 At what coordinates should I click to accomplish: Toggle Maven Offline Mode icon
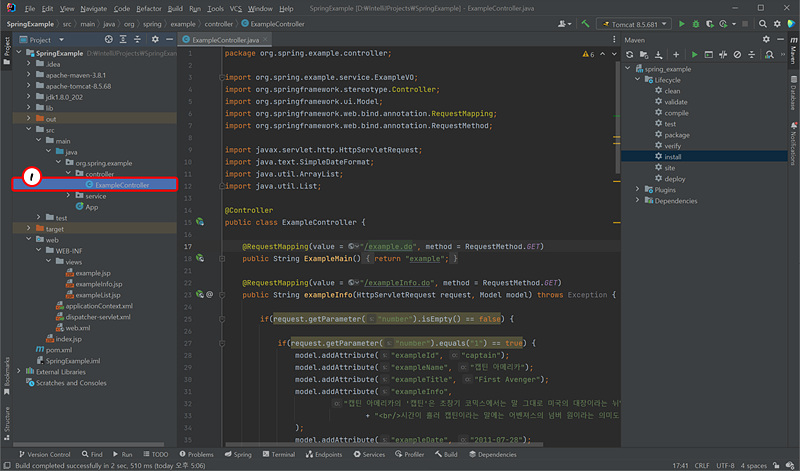pyautogui.click(x=723, y=55)
